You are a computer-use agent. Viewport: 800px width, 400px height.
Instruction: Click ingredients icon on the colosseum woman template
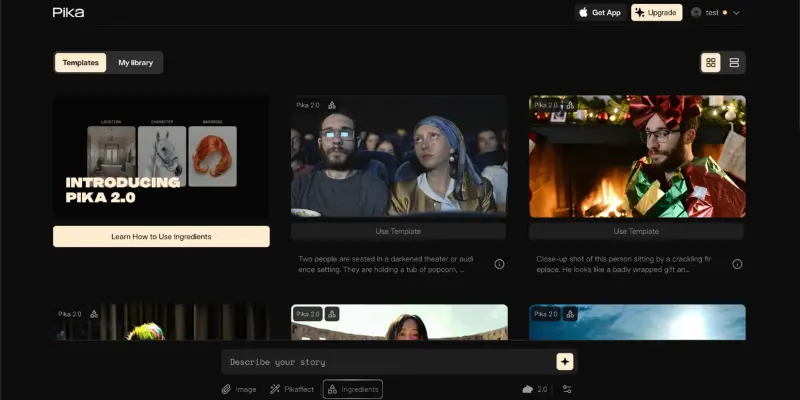332,314
